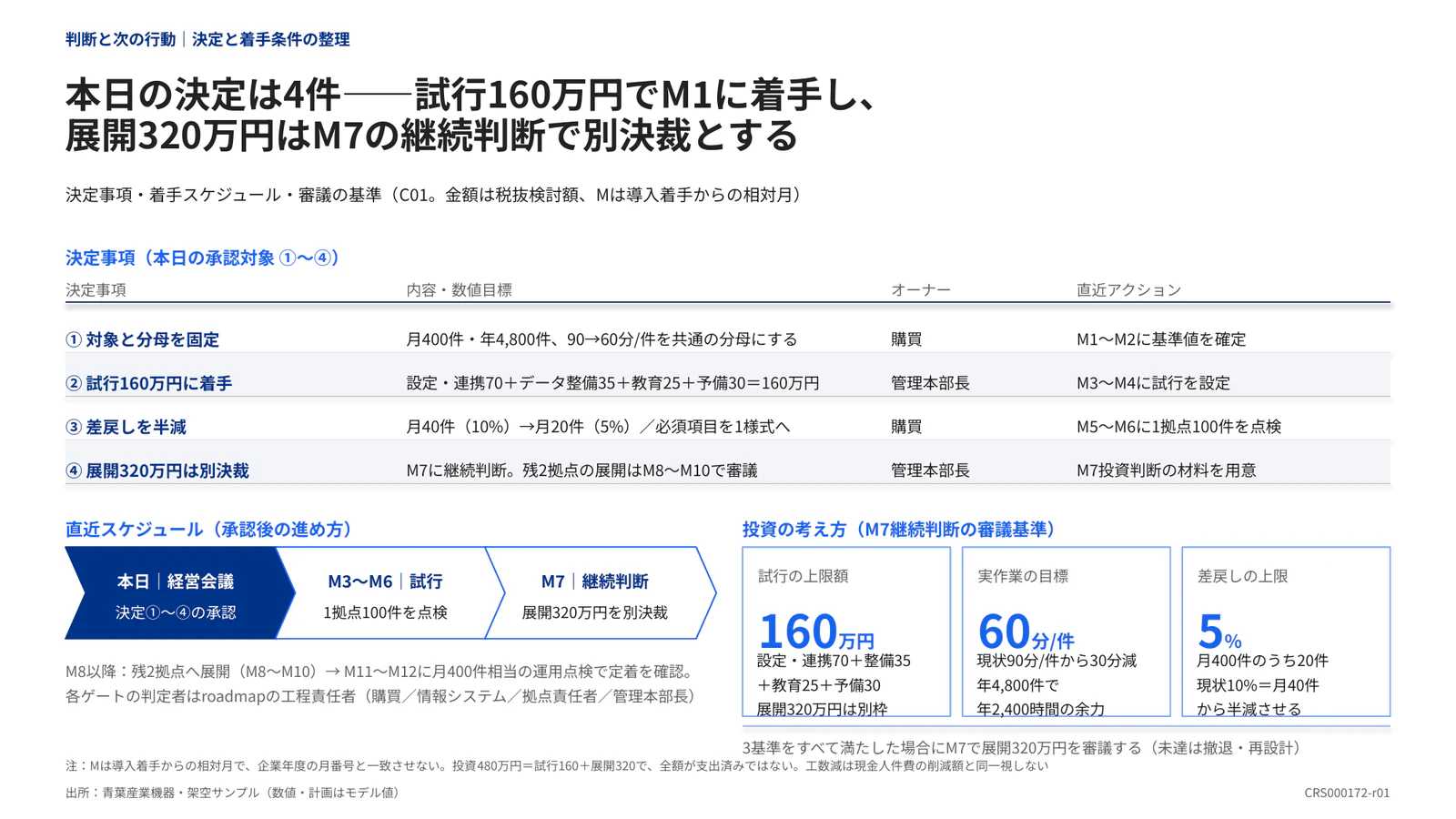Image resolution: width=1456 pixels, height=819 pixels.
Task: Click the line starting '3基準をすべて満たした場合'
Action: (1022, 748)
